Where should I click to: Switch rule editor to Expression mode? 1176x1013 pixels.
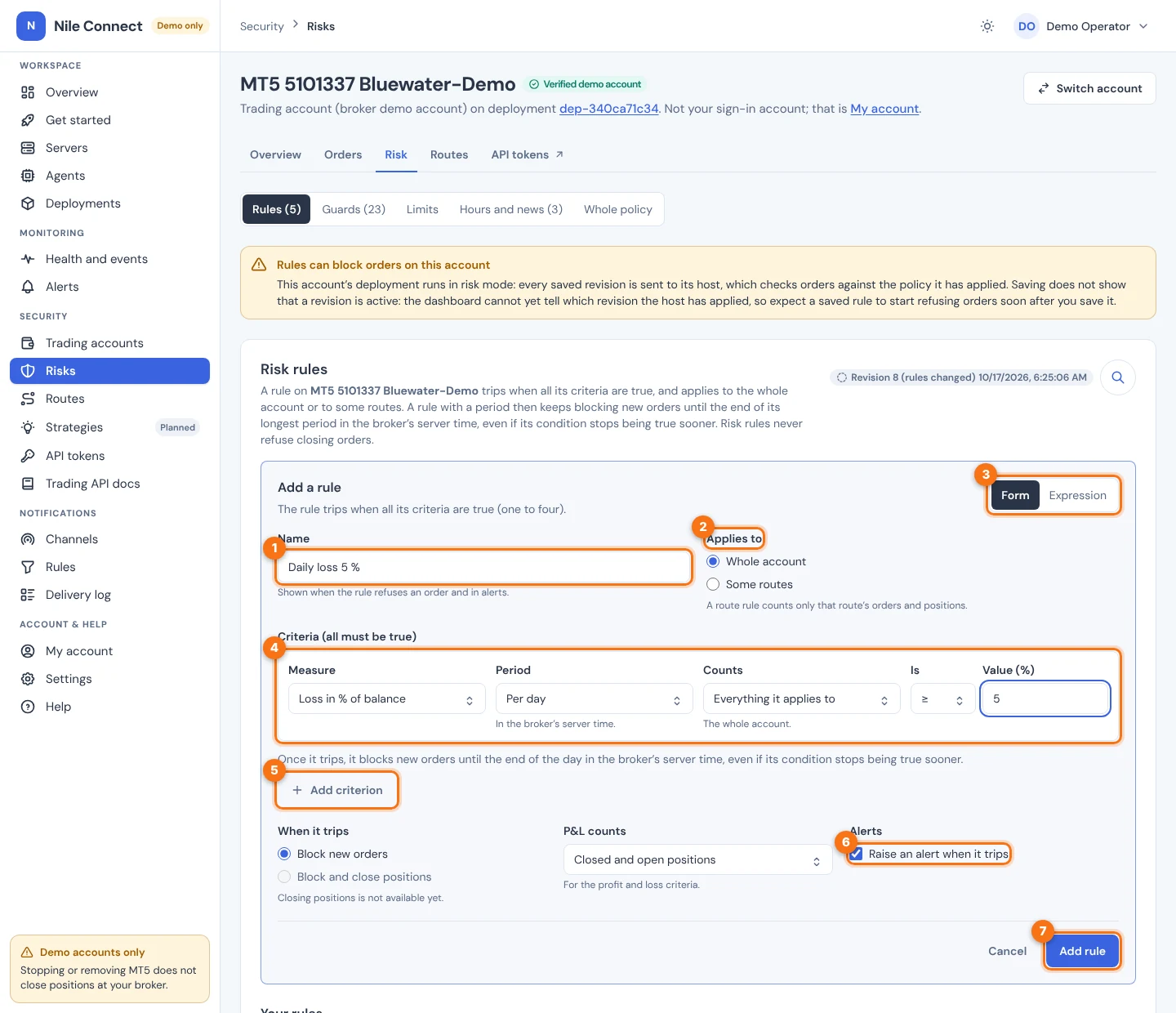click(x=1077, y=495)
